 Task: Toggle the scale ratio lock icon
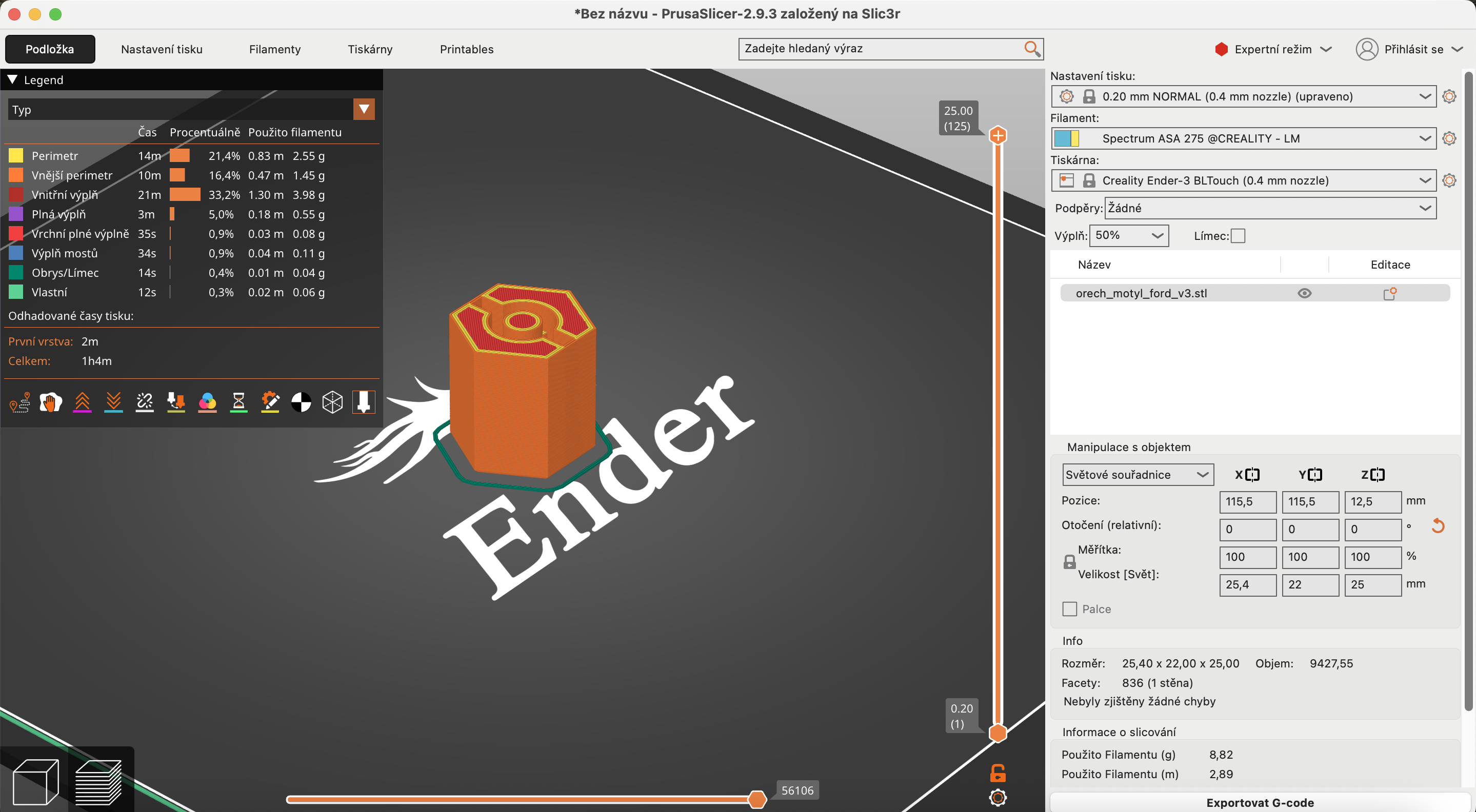(x=1069, y=562)
